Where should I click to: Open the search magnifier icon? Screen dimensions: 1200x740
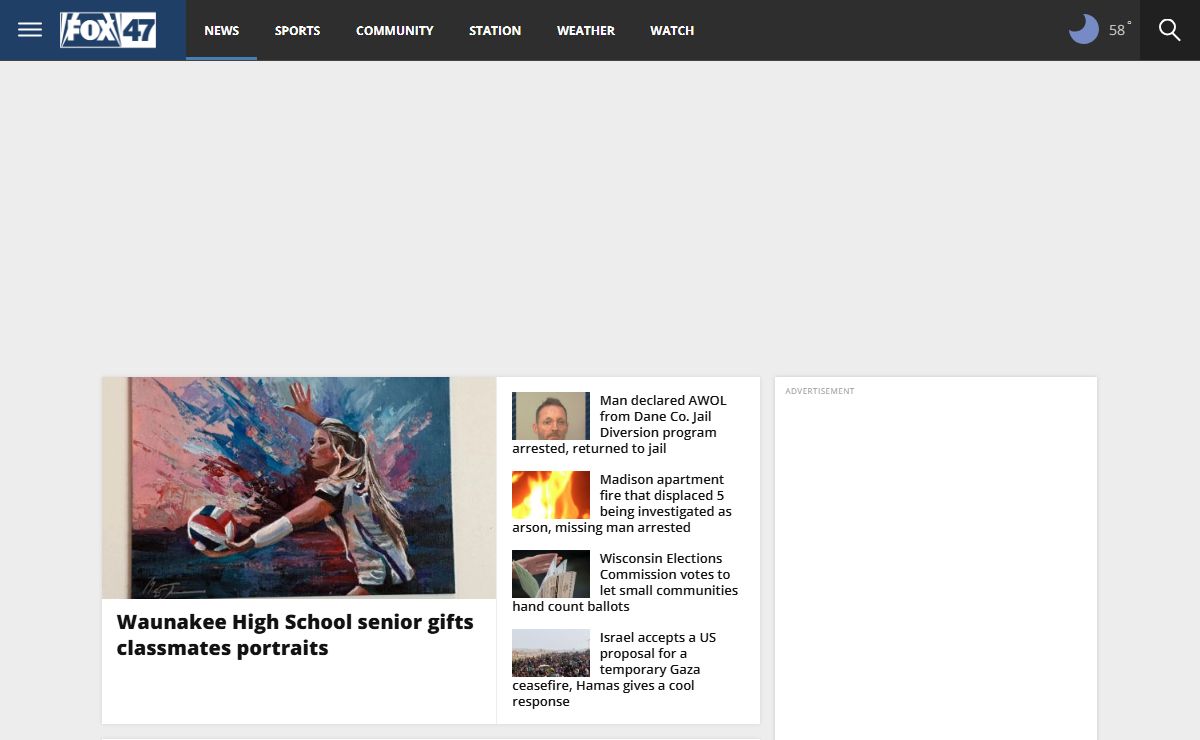pyautogui.click(x=1170, y=30)
